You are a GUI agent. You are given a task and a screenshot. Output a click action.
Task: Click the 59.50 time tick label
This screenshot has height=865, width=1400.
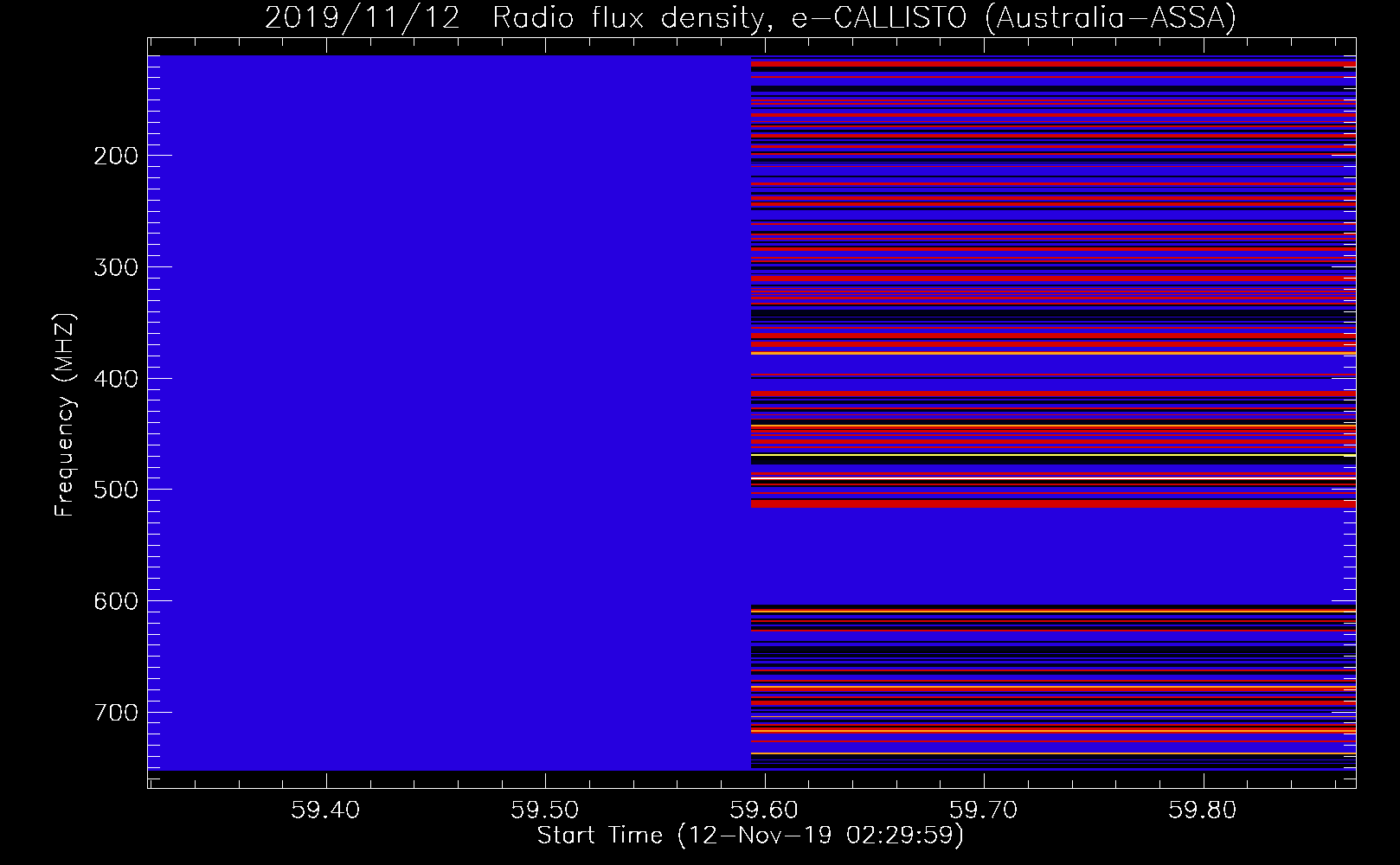click(x=545, y=811)
